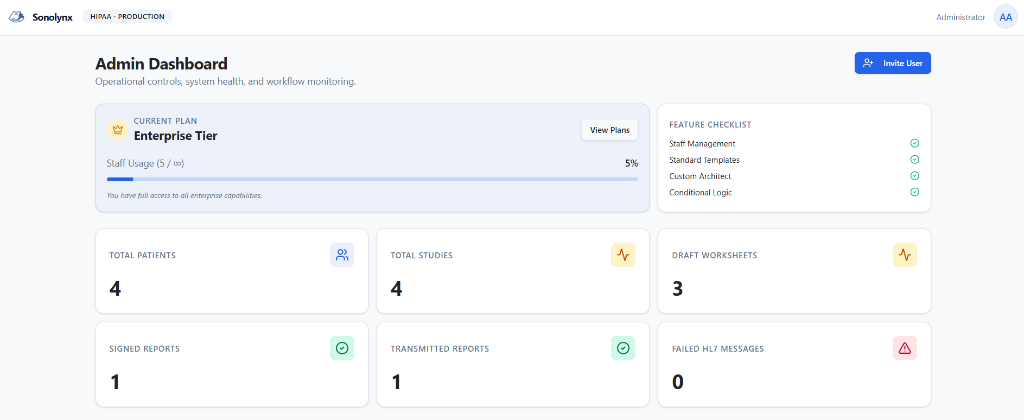Screen dimensions: 1024x420
Task: Open the Signed Reports card
Action: 232,364
